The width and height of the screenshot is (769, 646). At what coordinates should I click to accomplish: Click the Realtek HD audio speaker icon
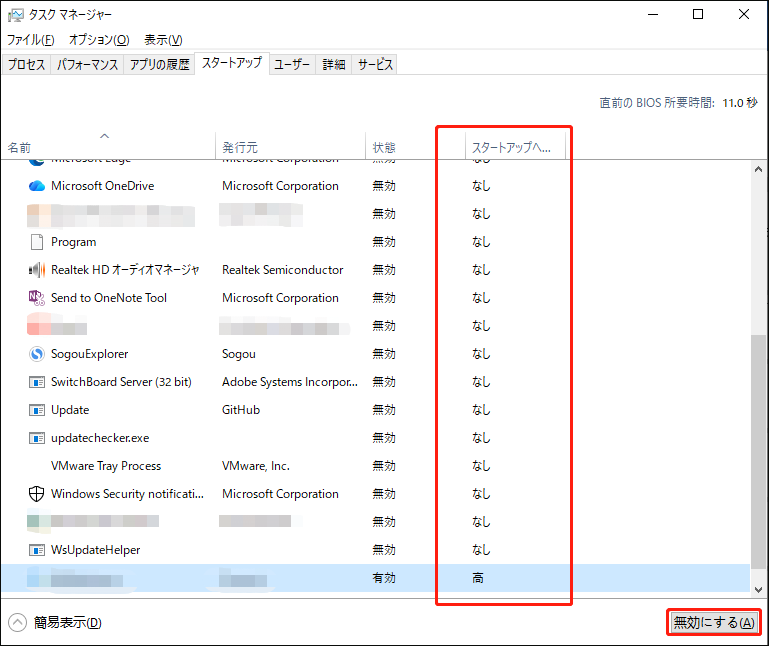click(37, 270)
